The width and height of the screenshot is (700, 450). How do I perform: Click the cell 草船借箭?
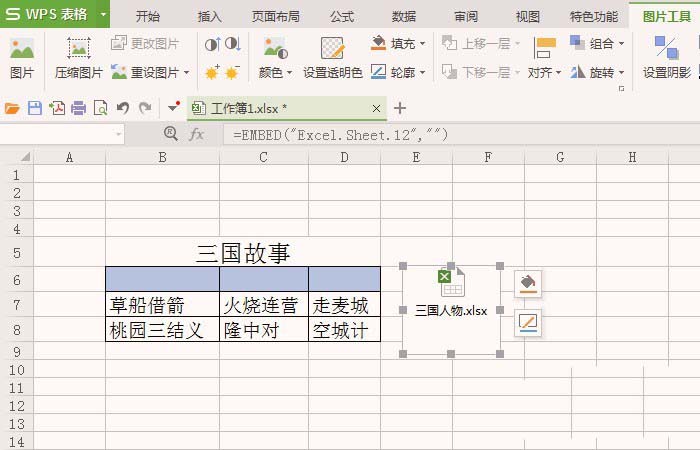point(162,305)
